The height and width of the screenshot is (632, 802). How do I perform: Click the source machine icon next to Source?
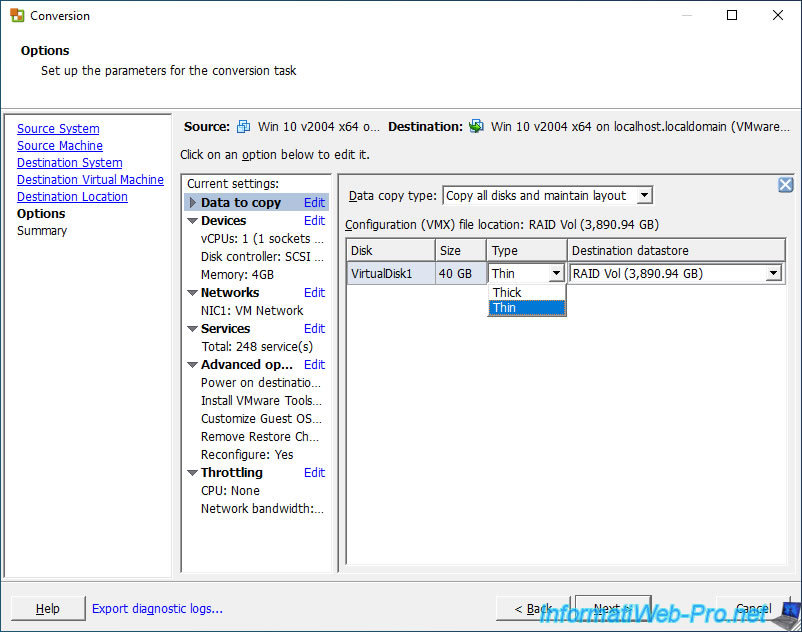(x=243, y=126)
